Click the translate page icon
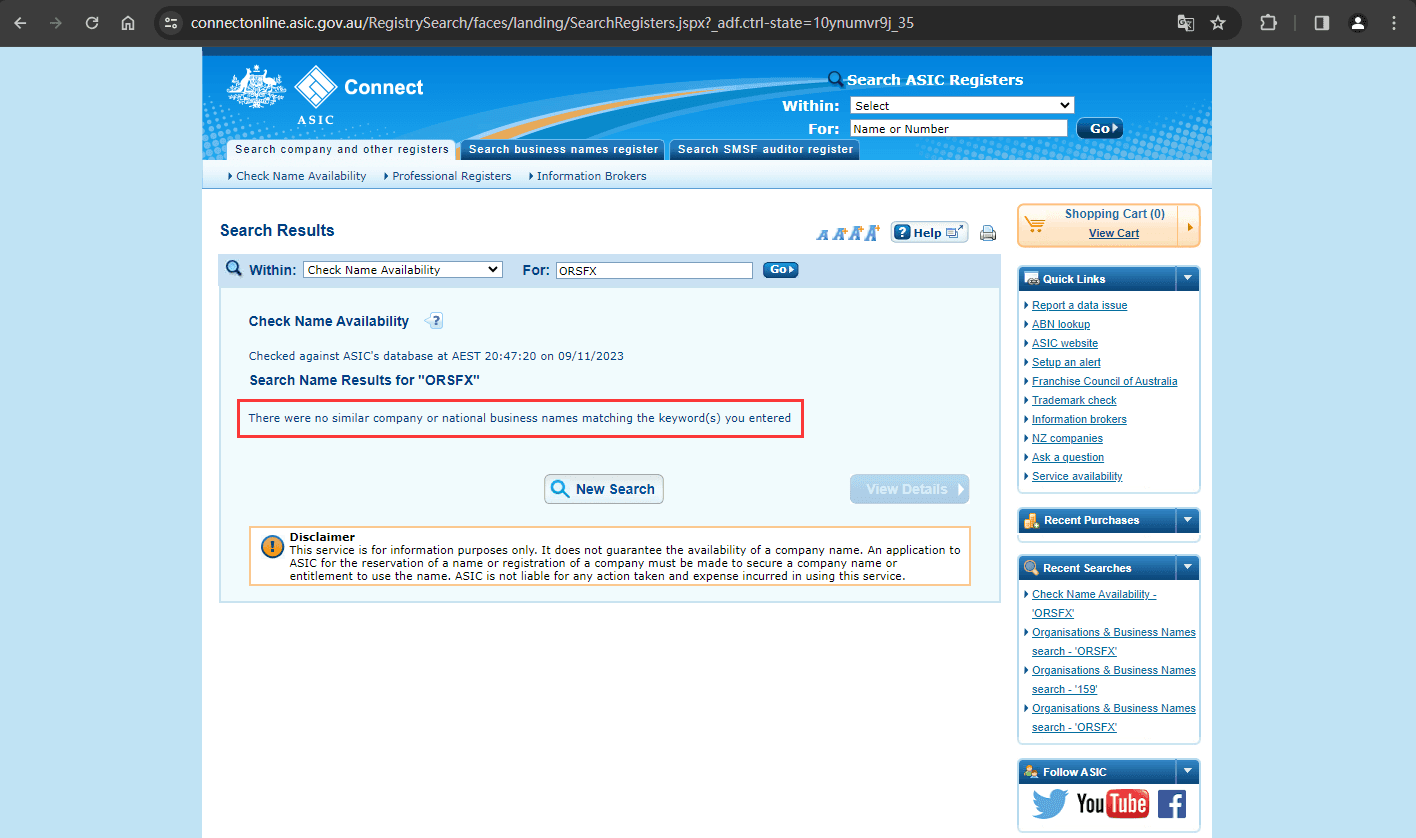This screenshot has height=838, width=1416. [1185, 22]
